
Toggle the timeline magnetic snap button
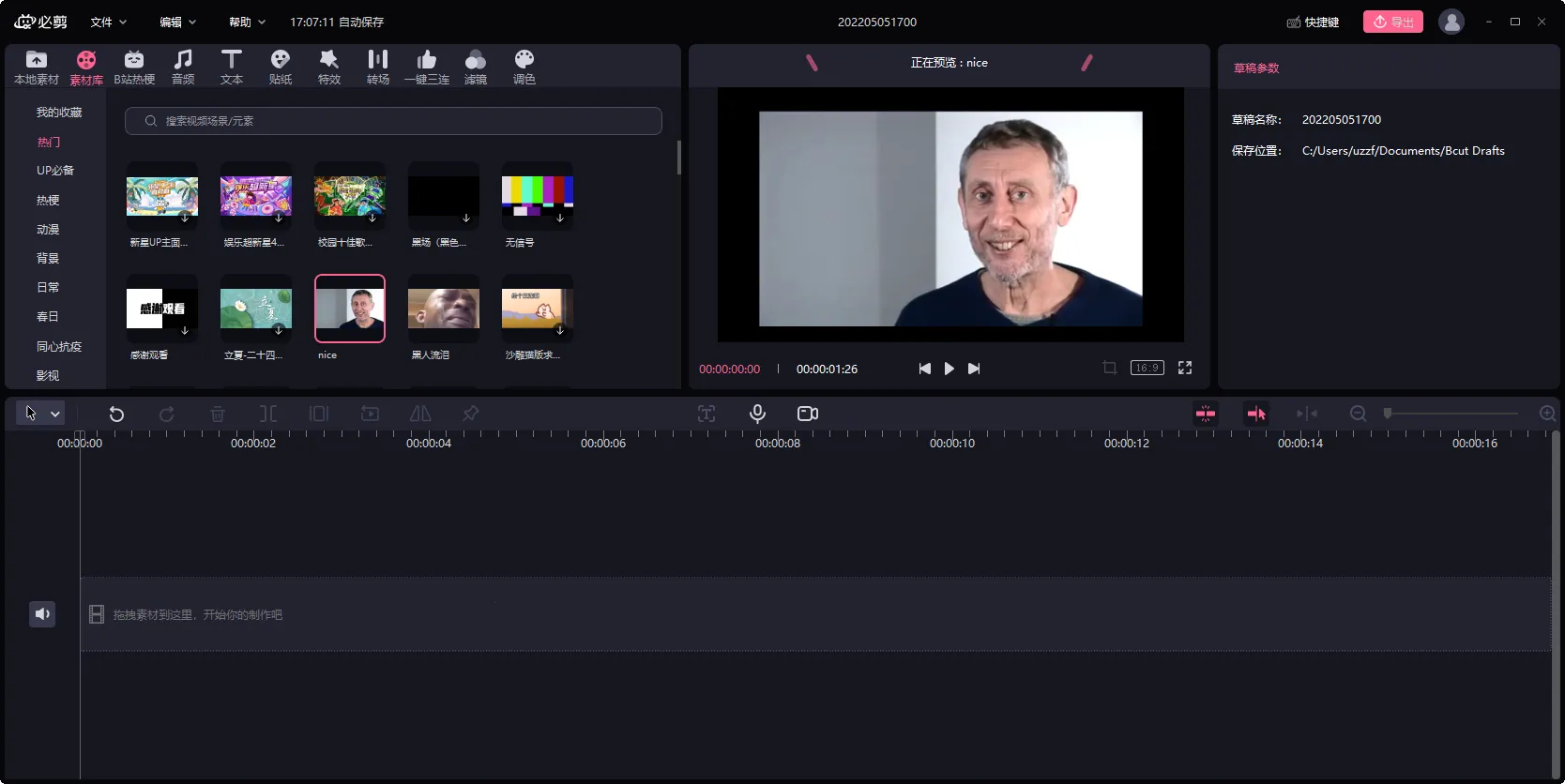click(x=1206, y=414)
